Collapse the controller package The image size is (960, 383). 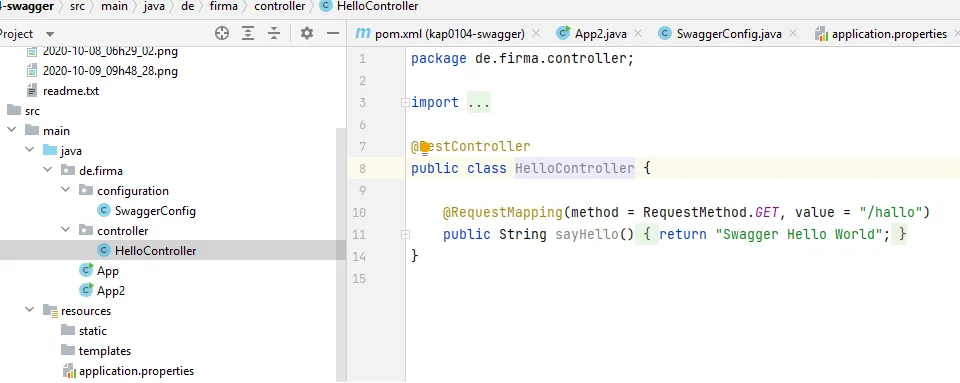click(66, 231)
